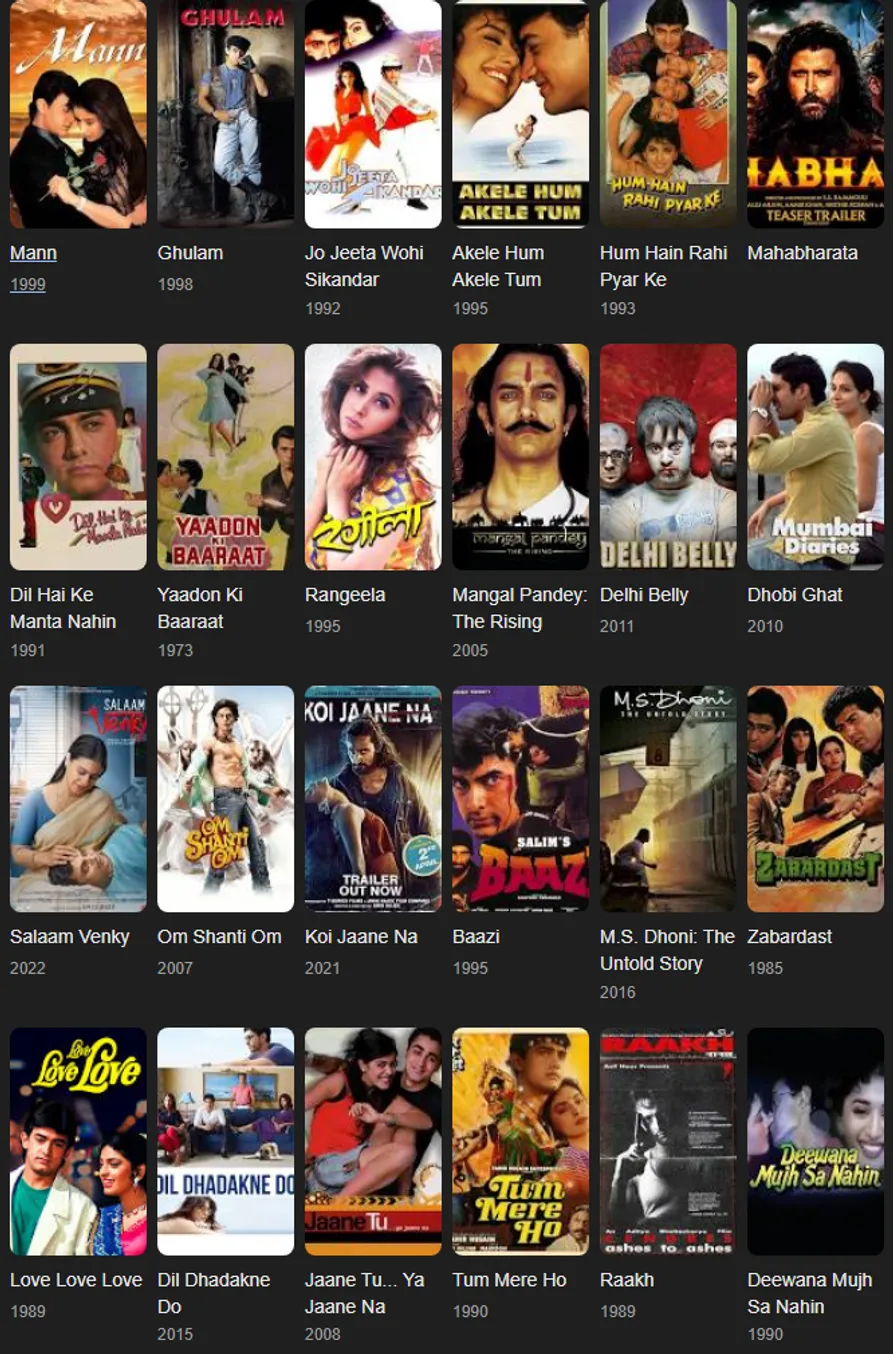Click the Mangal Pandey: The Rising title

[520, 608]
